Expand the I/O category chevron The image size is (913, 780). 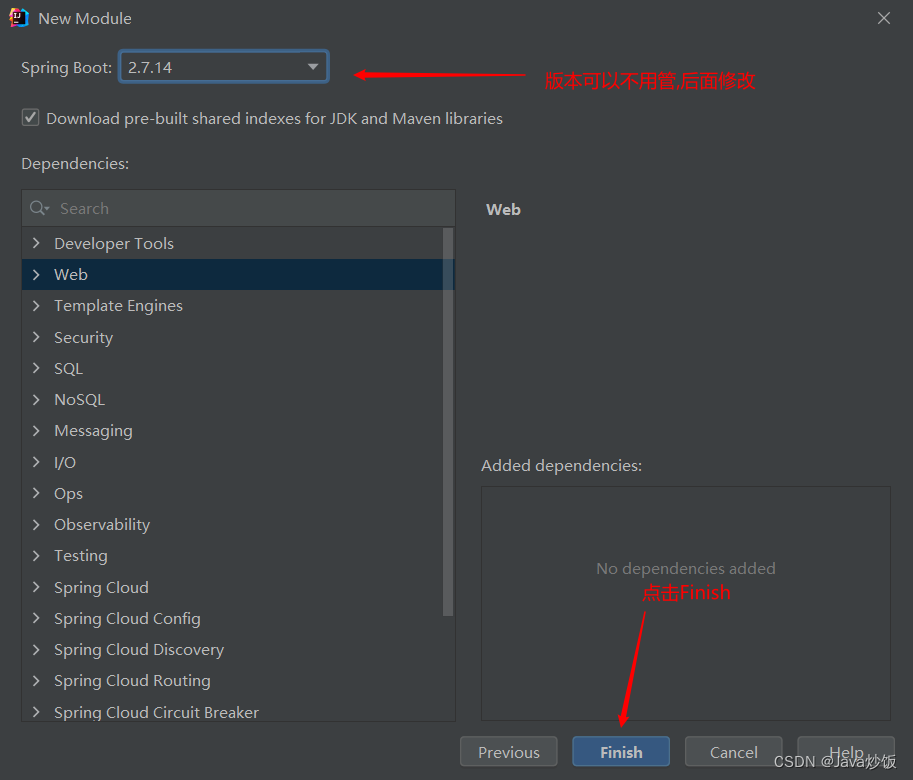(x=36, y=462)
